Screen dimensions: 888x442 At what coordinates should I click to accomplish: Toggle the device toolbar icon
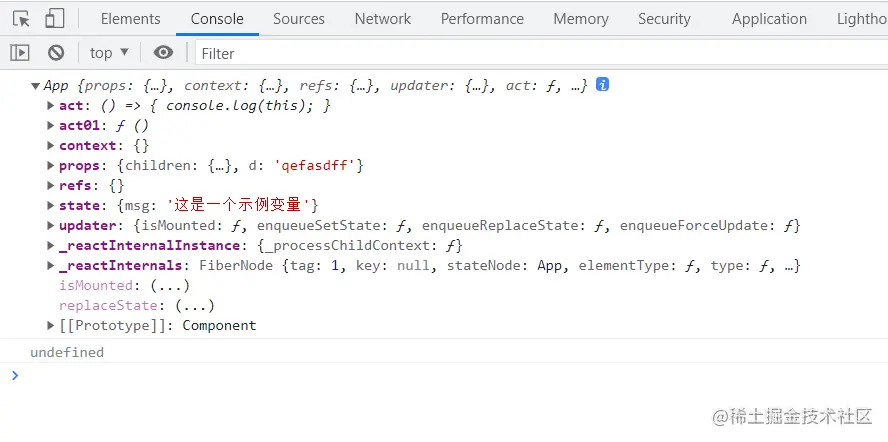(x=54, y=19)
